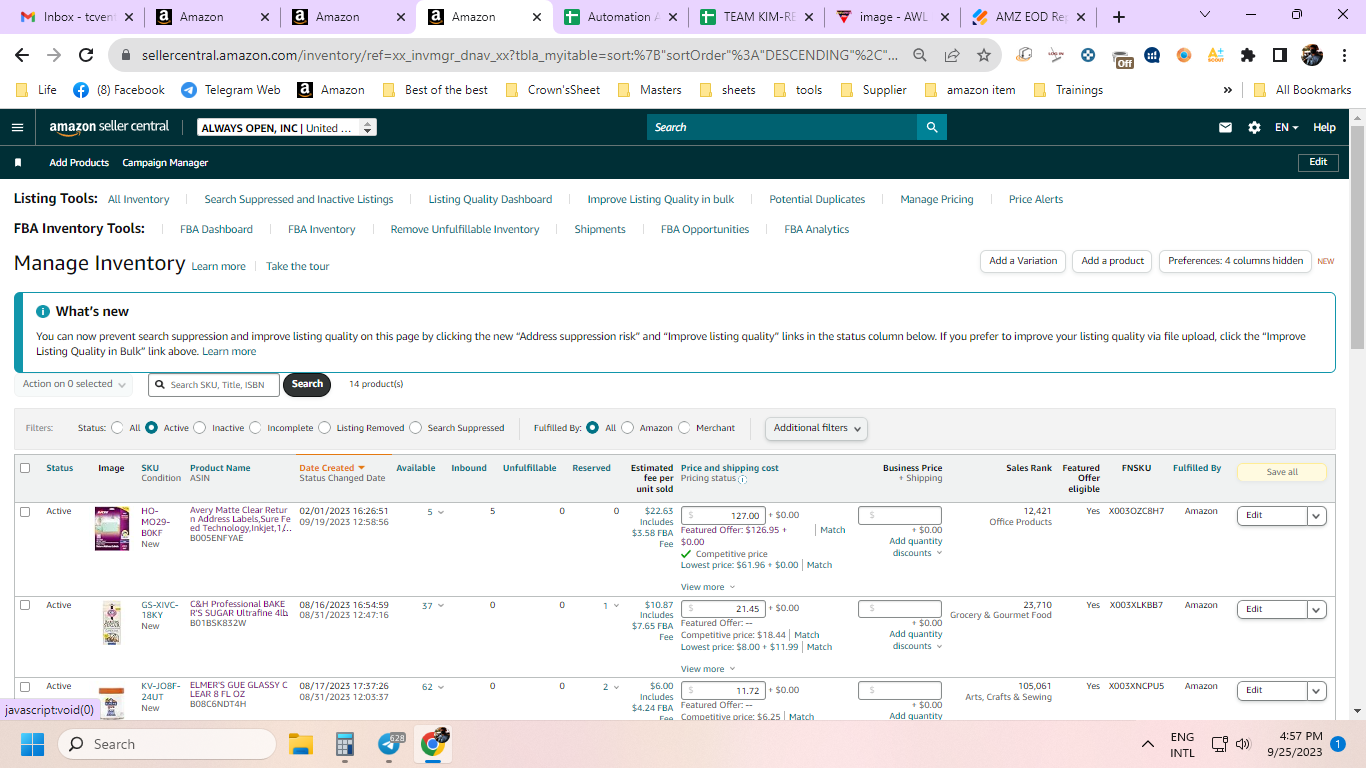Open the Facebook bookmark
The height and width of the screenshot is (768, 1366).
click(x=118, y=90)
